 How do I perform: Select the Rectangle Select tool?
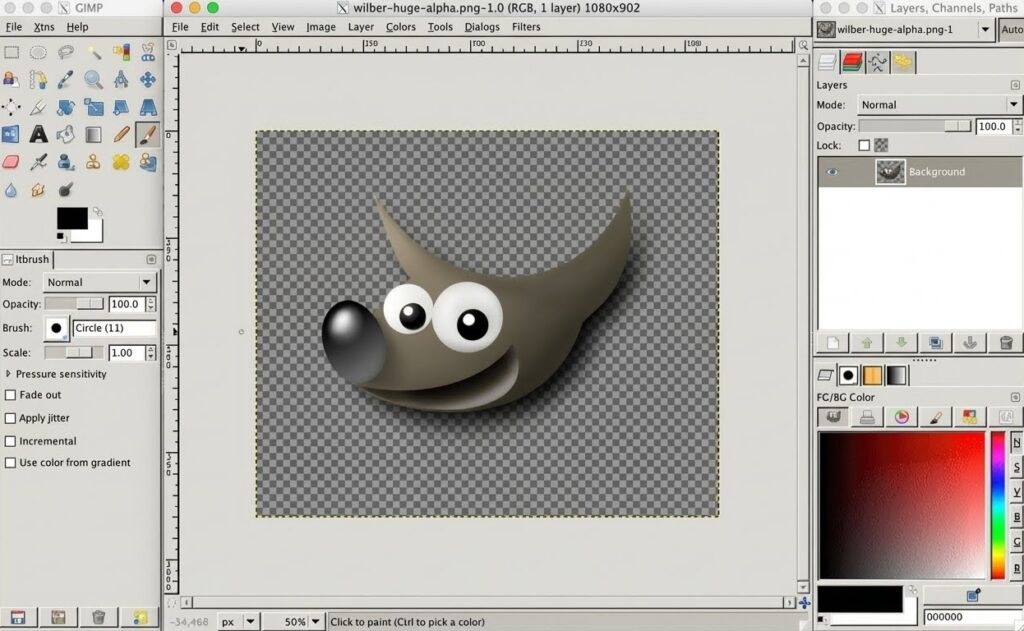click(x=11, y=52)
